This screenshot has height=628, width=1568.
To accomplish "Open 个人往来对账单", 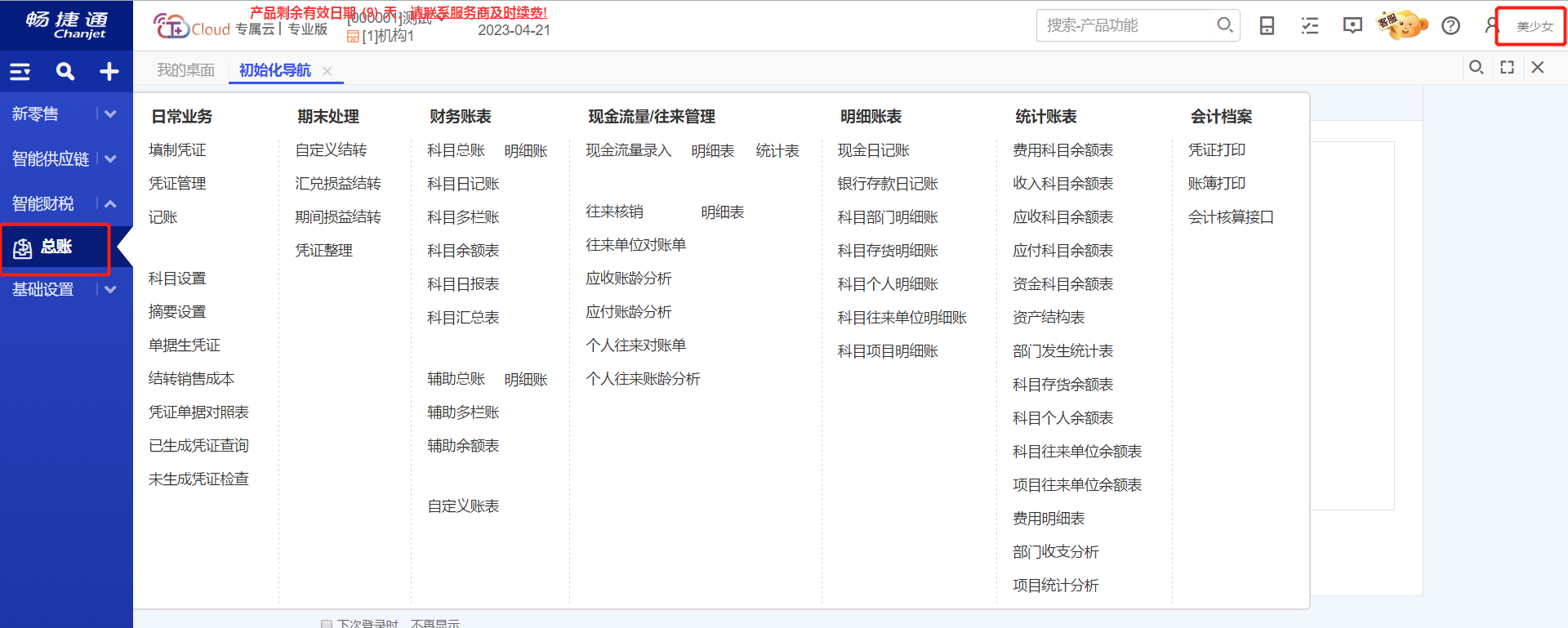I will point(635,345).
